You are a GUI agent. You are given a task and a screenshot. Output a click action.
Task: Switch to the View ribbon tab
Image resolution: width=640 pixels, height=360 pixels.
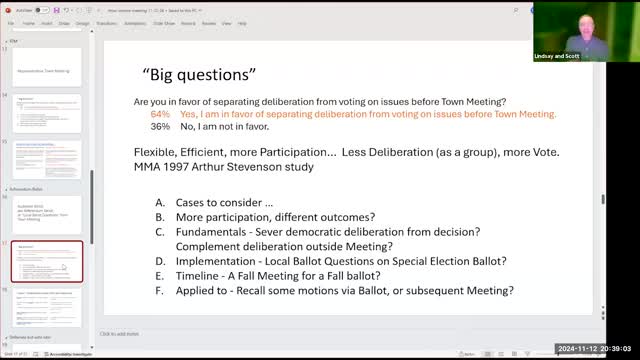pyautogui.click(x=227, y=24)
